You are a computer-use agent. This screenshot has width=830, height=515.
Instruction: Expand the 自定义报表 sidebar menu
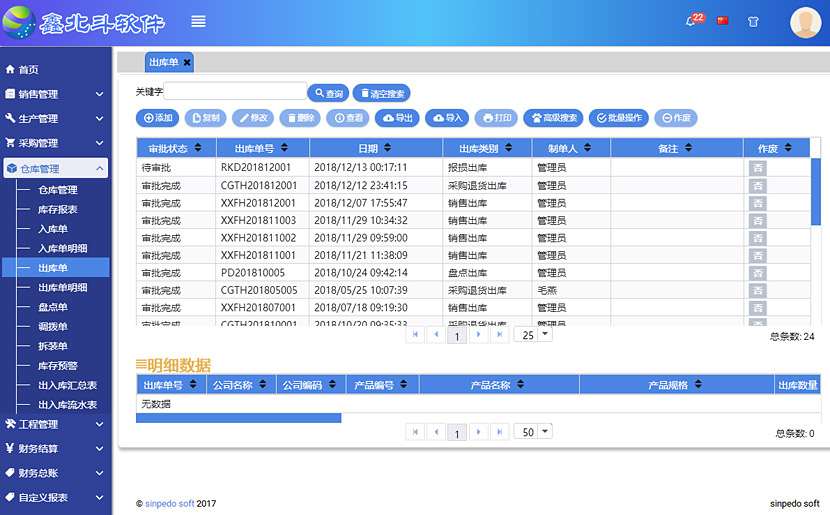click(x=55, y=497)
